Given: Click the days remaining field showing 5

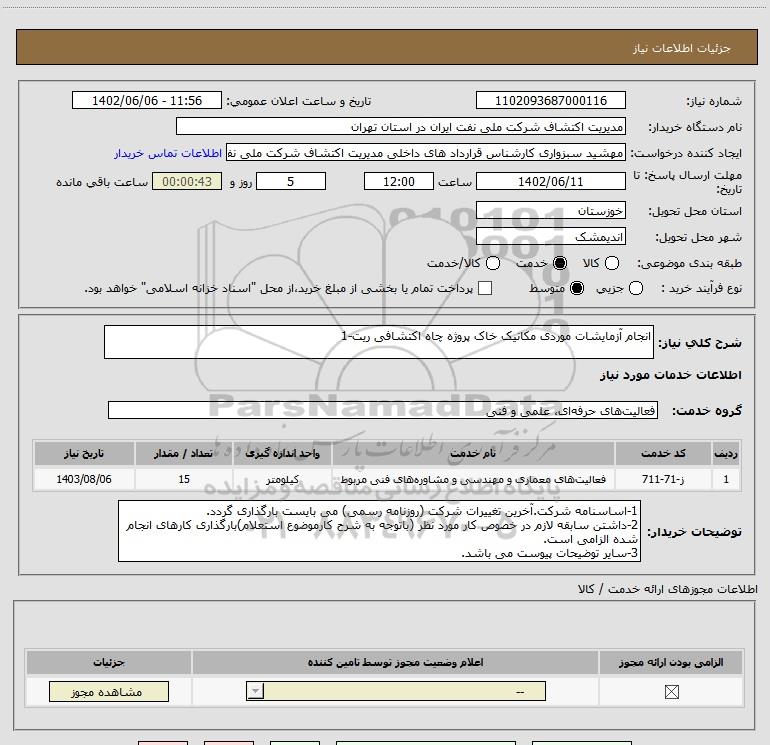Looking at the screenshot, I should [291, 181].
